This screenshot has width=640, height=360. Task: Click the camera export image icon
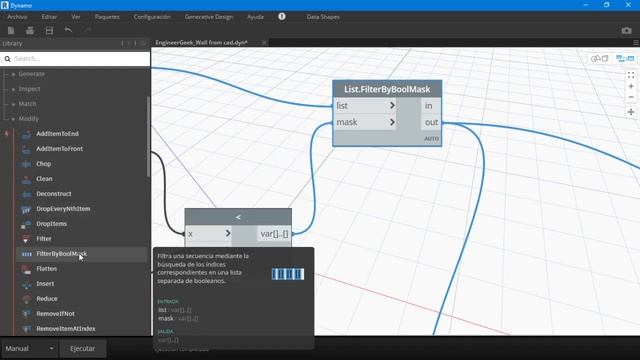[627, 31]
